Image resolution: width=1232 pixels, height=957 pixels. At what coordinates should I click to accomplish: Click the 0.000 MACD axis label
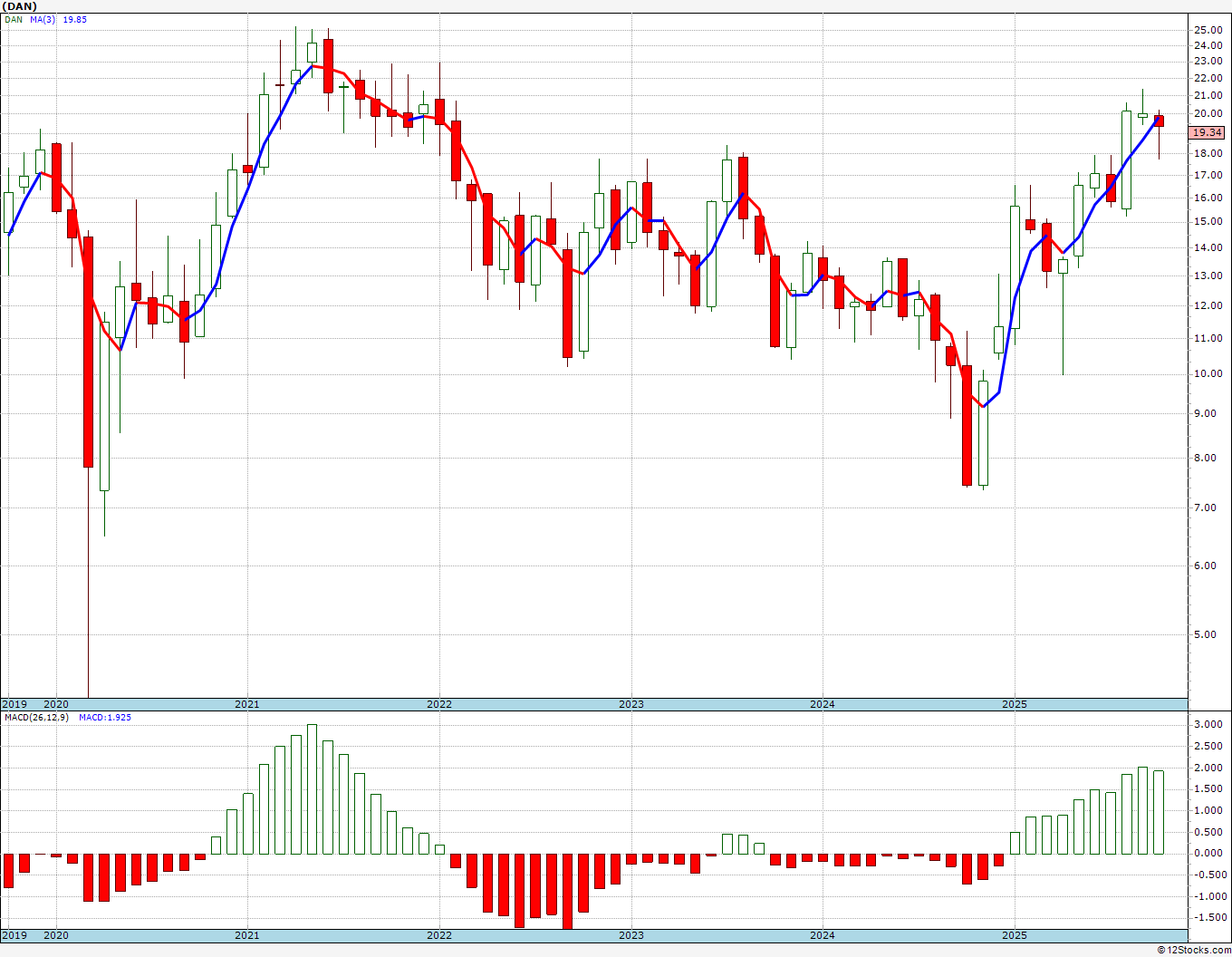[x=1209, y=854]
